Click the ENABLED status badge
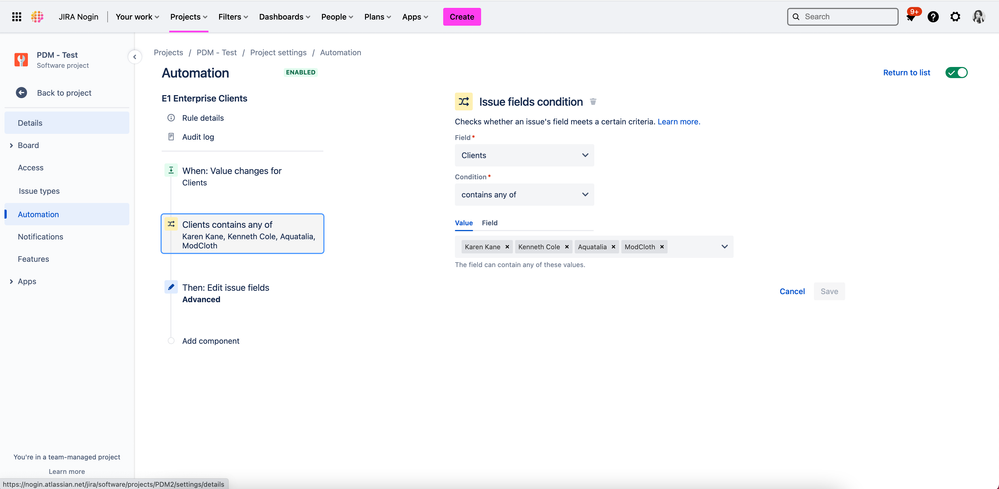Viewport: 999px width, 489px height. pos(301,73)
